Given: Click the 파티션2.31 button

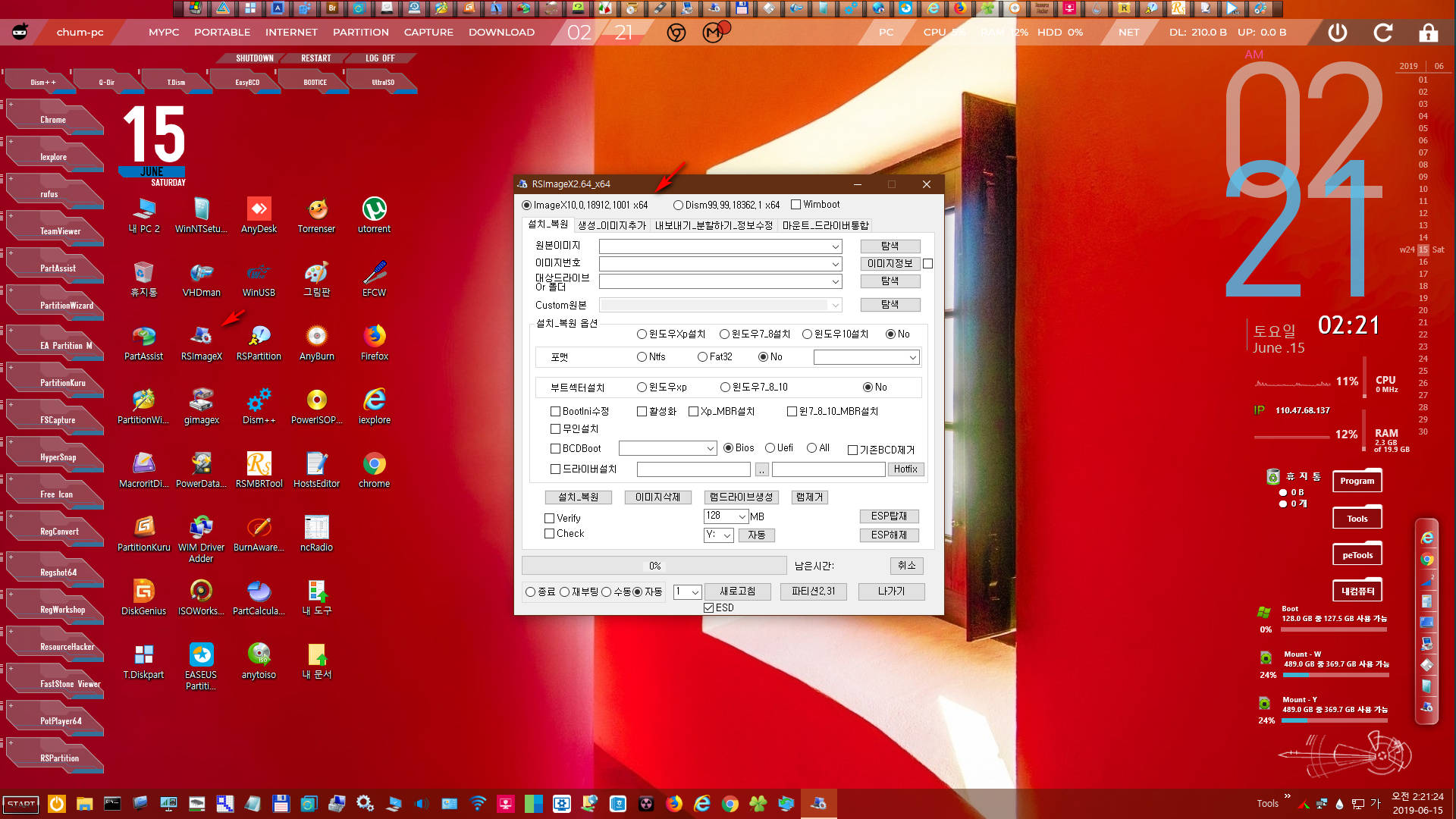Looking at the screenshot, I should tap(814, 591).
